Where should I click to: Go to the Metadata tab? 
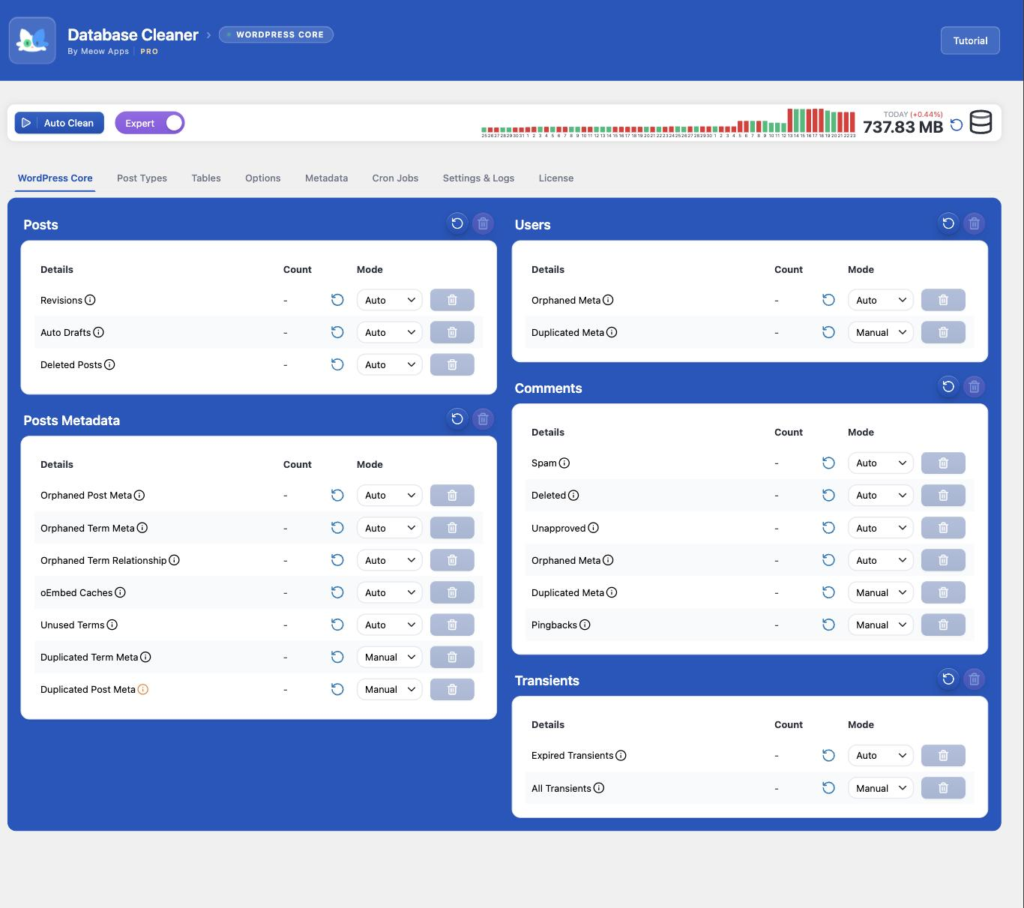(326, 178)
